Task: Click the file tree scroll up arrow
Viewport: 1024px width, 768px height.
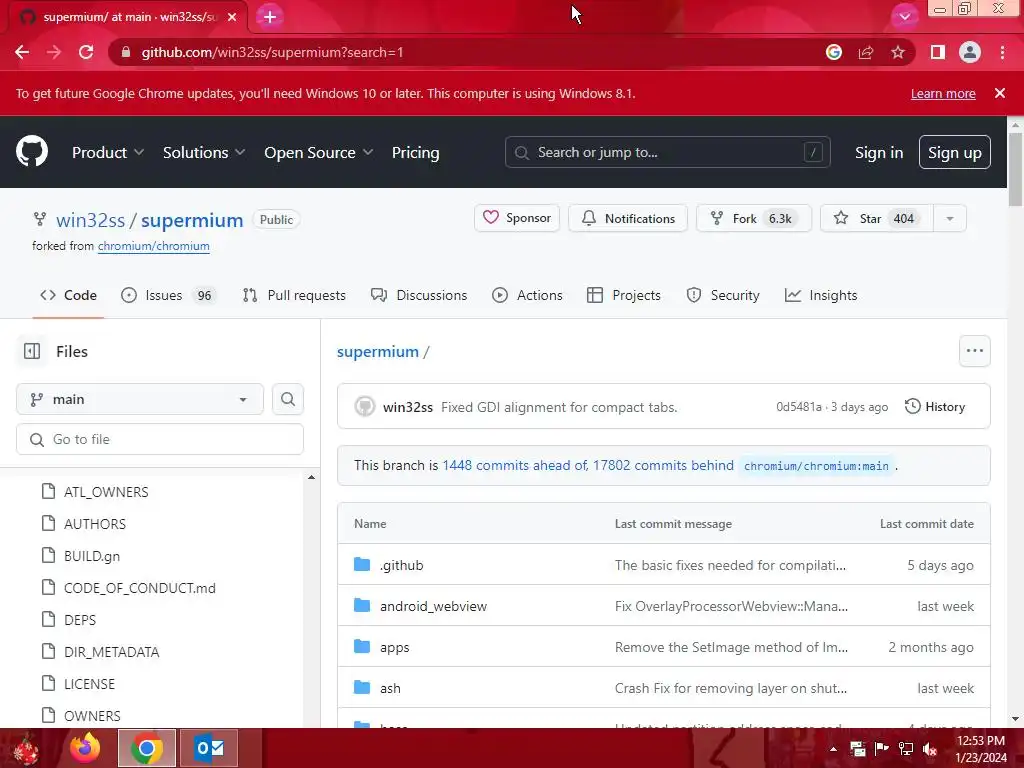Action: click(312, 477)
